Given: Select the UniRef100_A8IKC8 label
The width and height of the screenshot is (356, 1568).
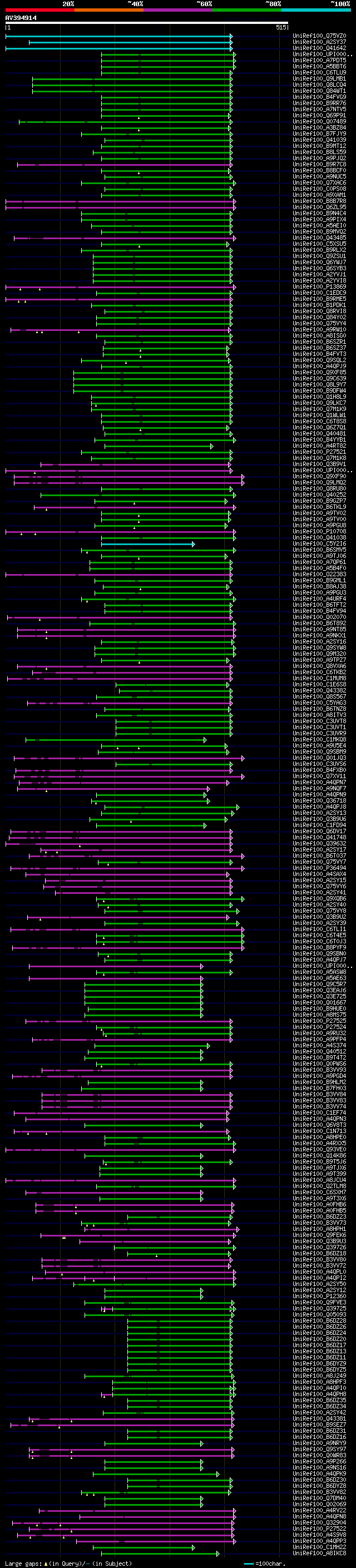Looking at the screenshot, I should 319,1553.
